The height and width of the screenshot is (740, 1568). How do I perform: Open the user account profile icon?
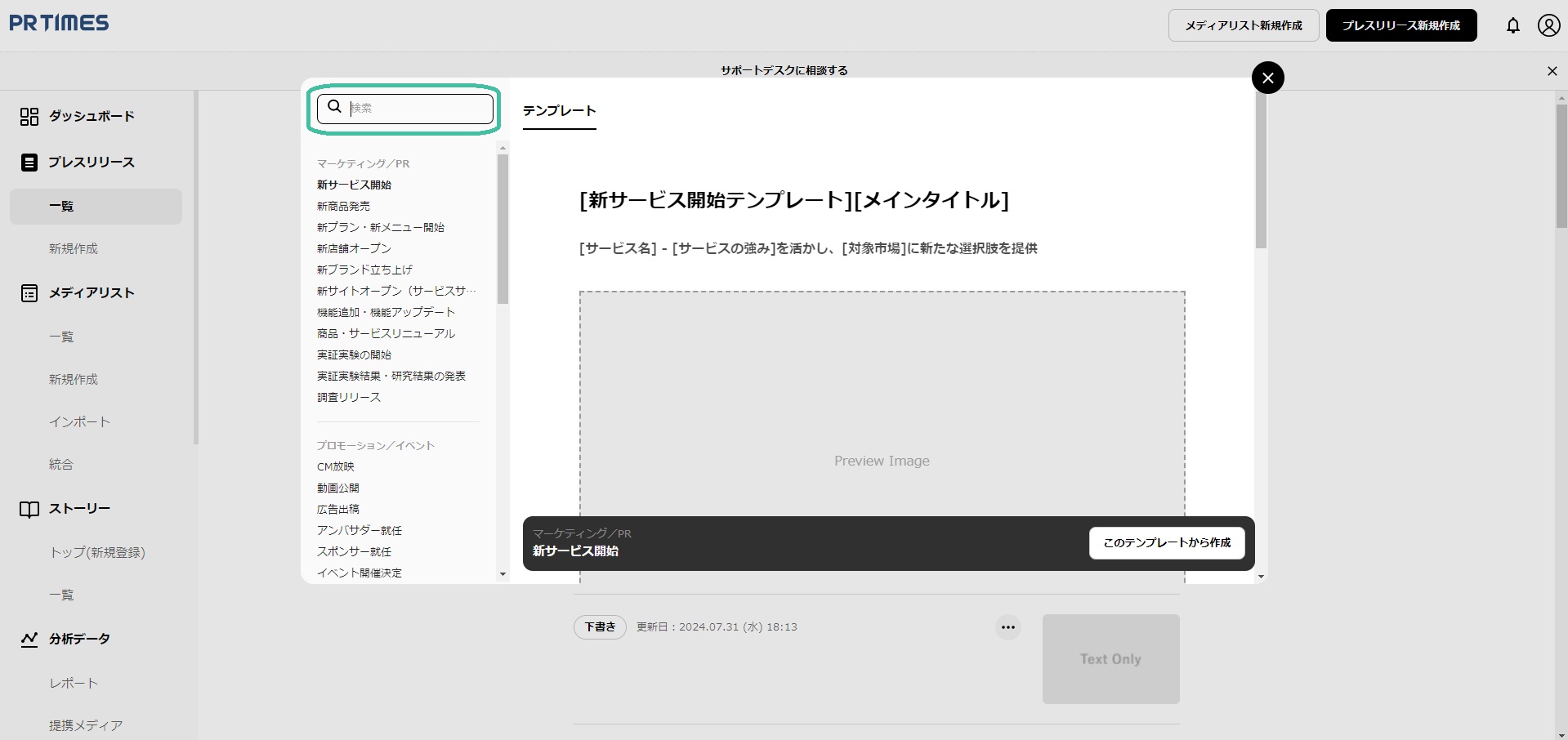tap(1548, 25)
